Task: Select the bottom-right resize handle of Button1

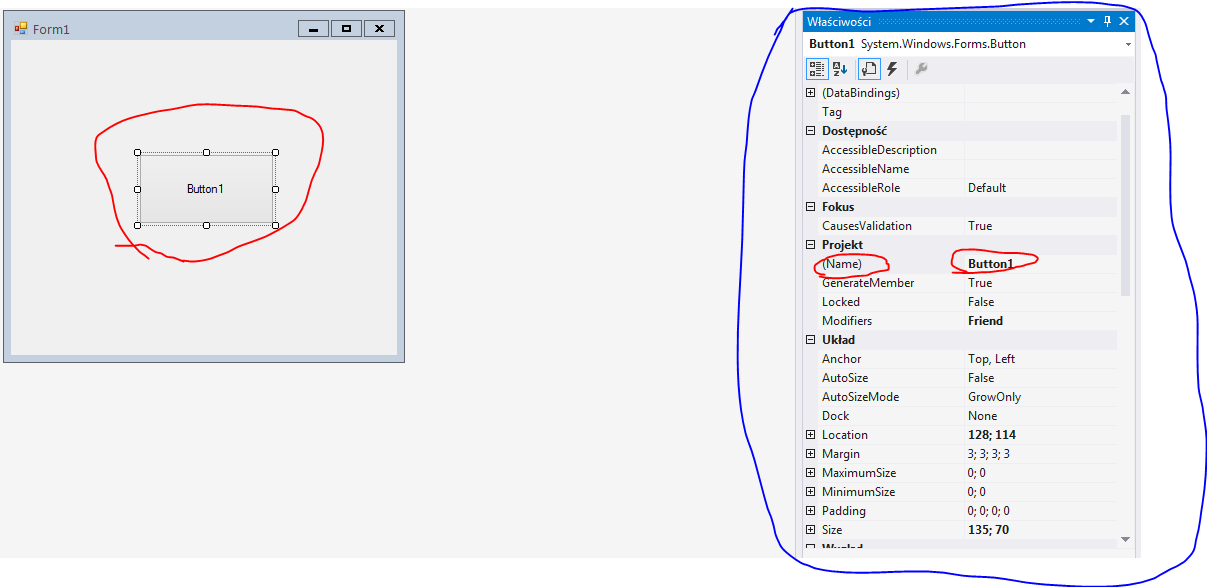Action: (275, 225)
